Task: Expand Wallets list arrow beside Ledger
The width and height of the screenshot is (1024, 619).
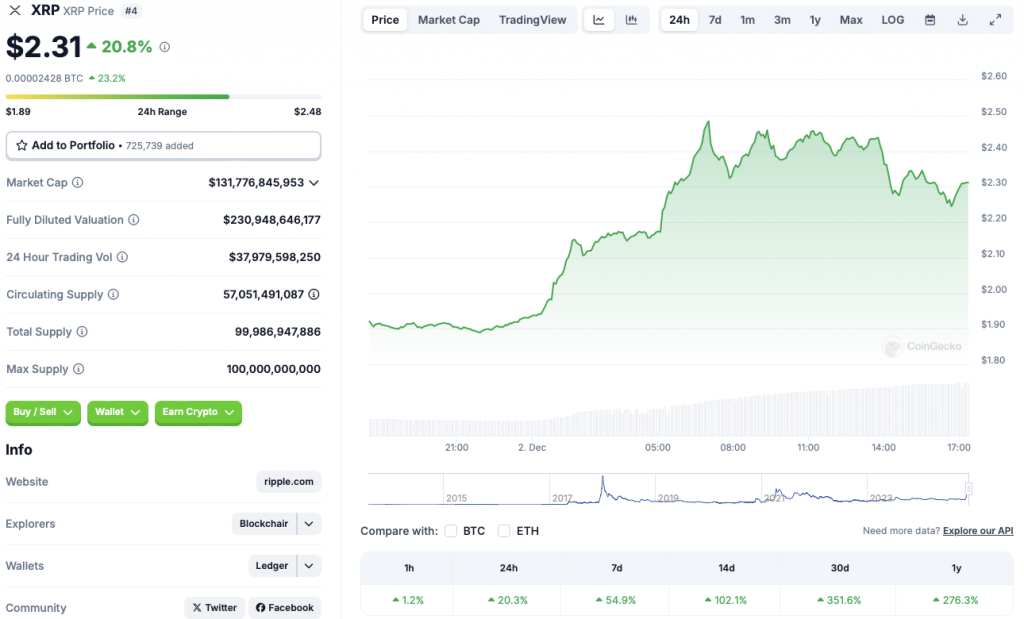Action: coord(309,565)
